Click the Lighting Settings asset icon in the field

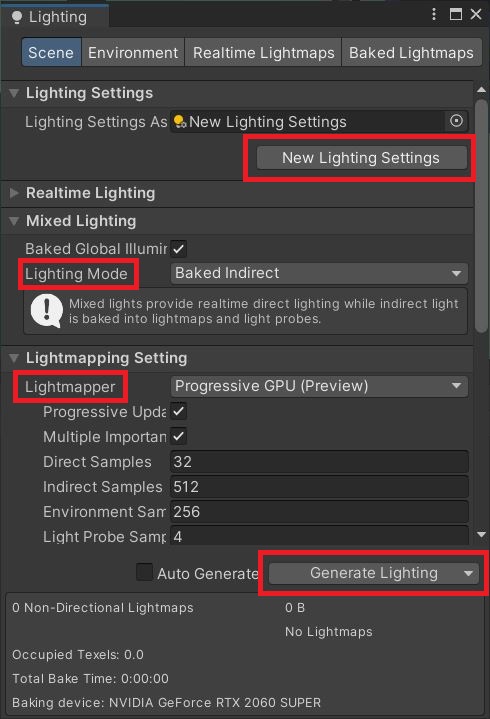[180, 122]
